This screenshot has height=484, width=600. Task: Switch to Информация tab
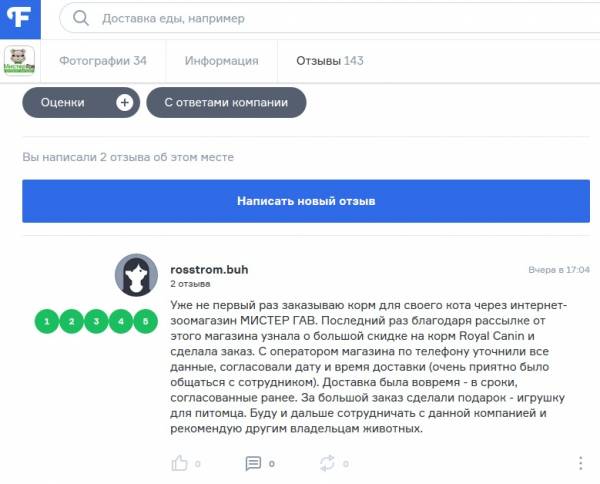[x=222, y=61]
